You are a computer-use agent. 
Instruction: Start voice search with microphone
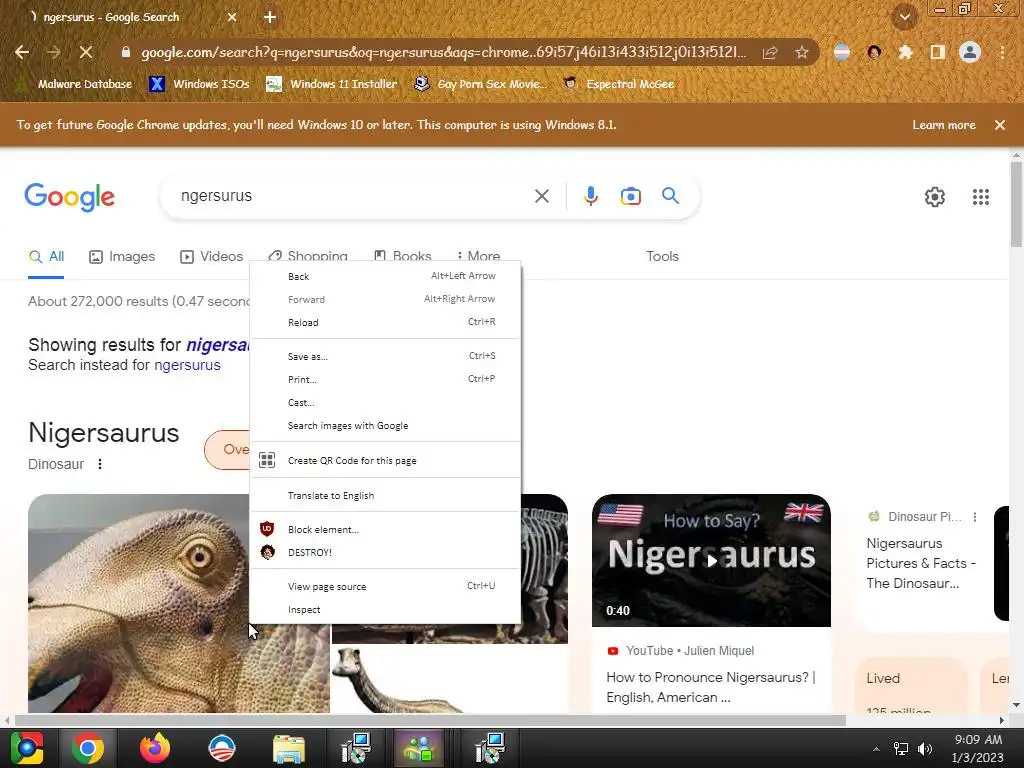590,196
